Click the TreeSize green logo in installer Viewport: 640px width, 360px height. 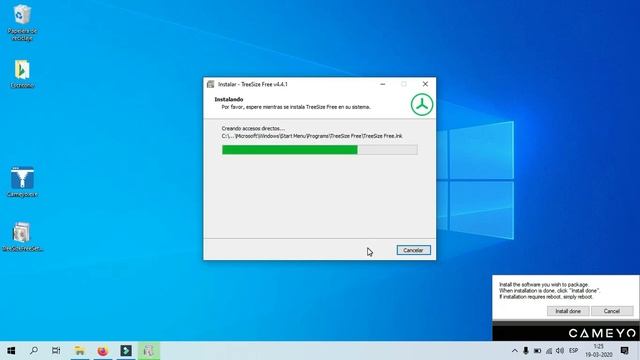(x=422, y=104)
